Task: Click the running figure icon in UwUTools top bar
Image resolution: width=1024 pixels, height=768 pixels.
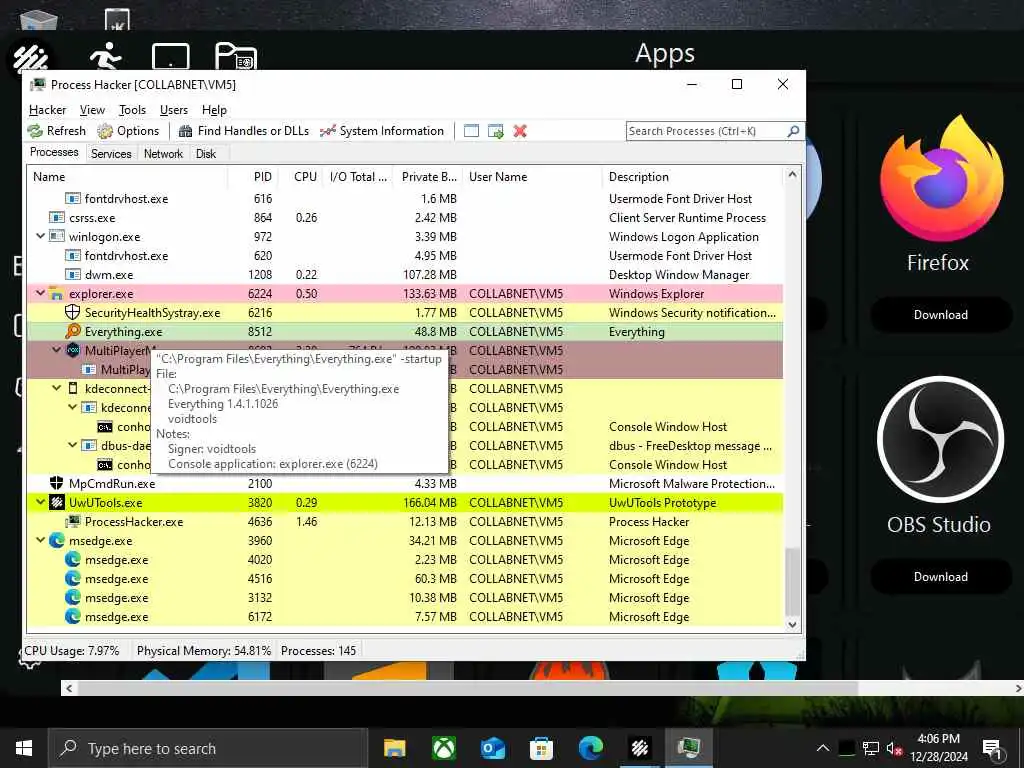Action: [105, 57]
